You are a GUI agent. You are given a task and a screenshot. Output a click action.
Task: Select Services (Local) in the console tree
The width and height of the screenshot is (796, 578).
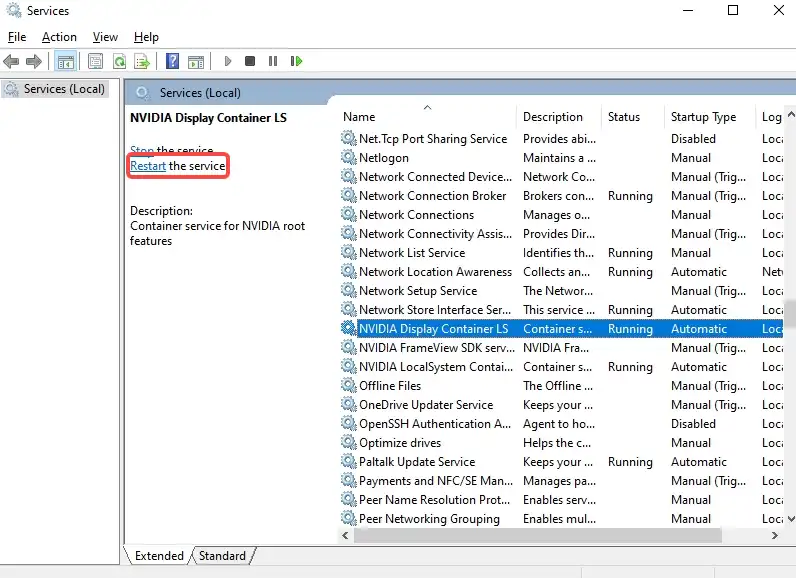(x=55, y=89)
